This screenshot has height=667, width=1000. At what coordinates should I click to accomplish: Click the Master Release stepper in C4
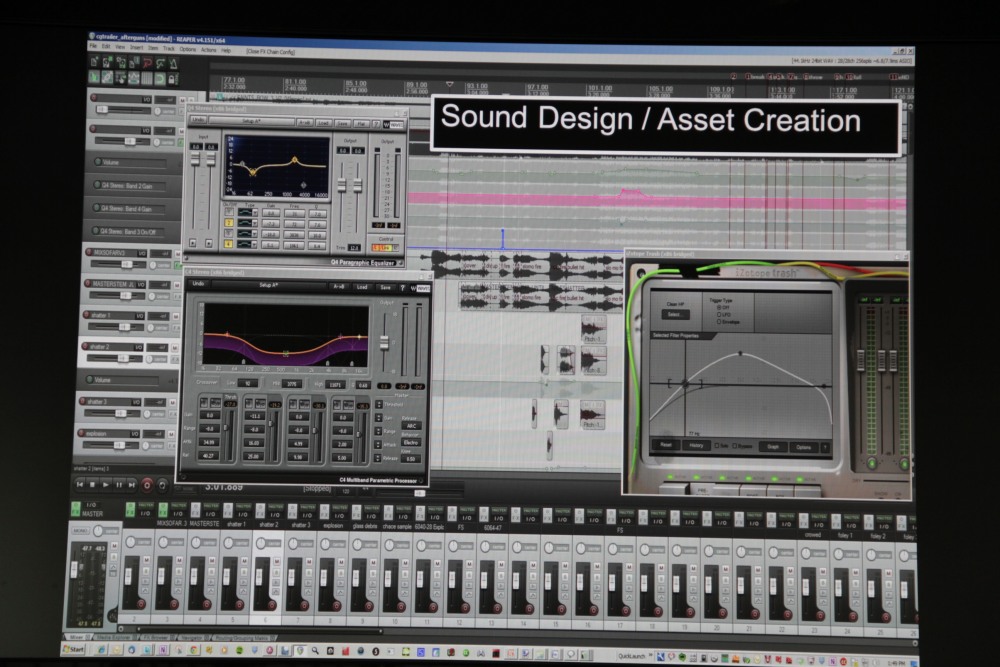pos(378,458)
